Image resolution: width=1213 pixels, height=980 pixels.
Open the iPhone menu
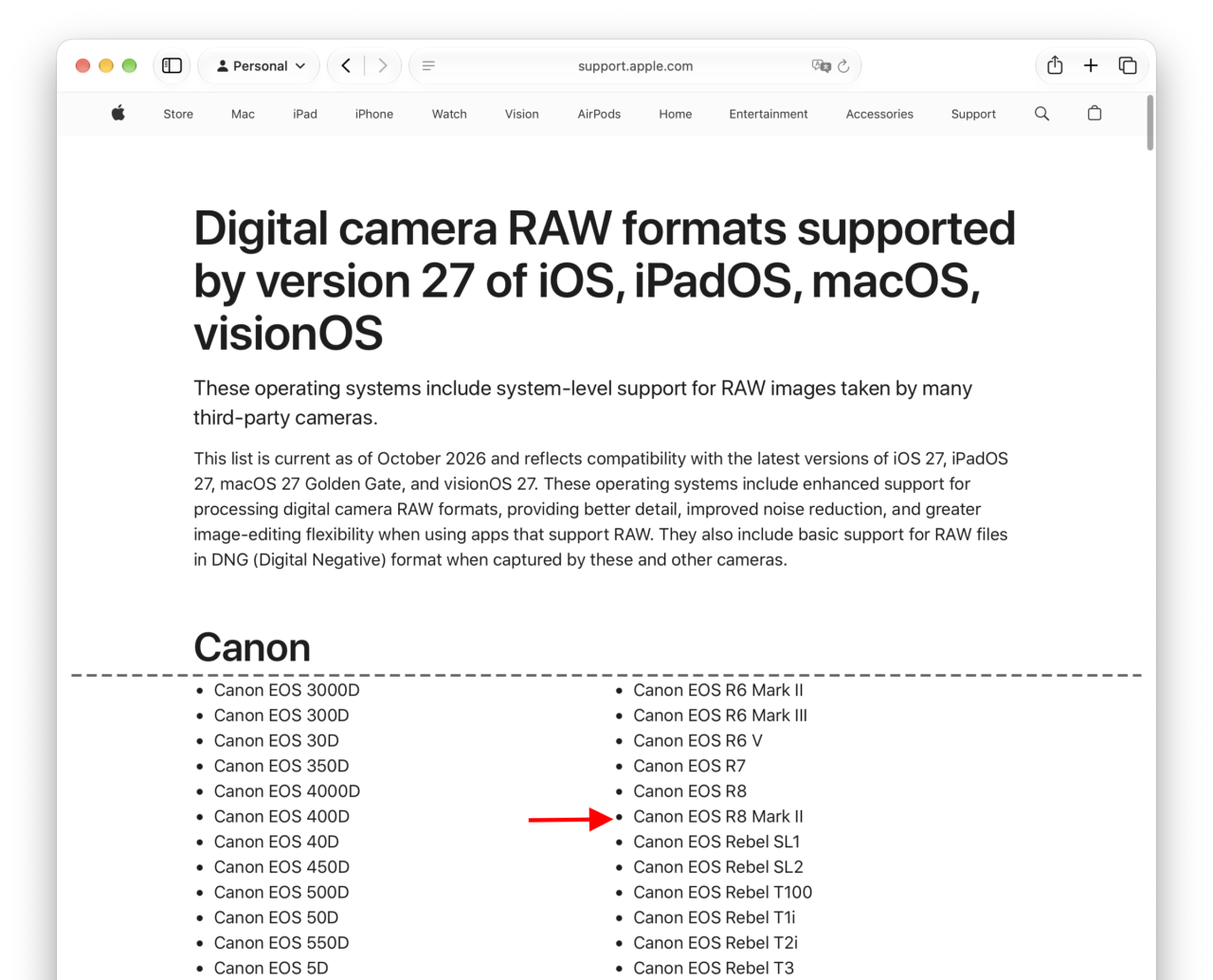click(x=374, y=114)
